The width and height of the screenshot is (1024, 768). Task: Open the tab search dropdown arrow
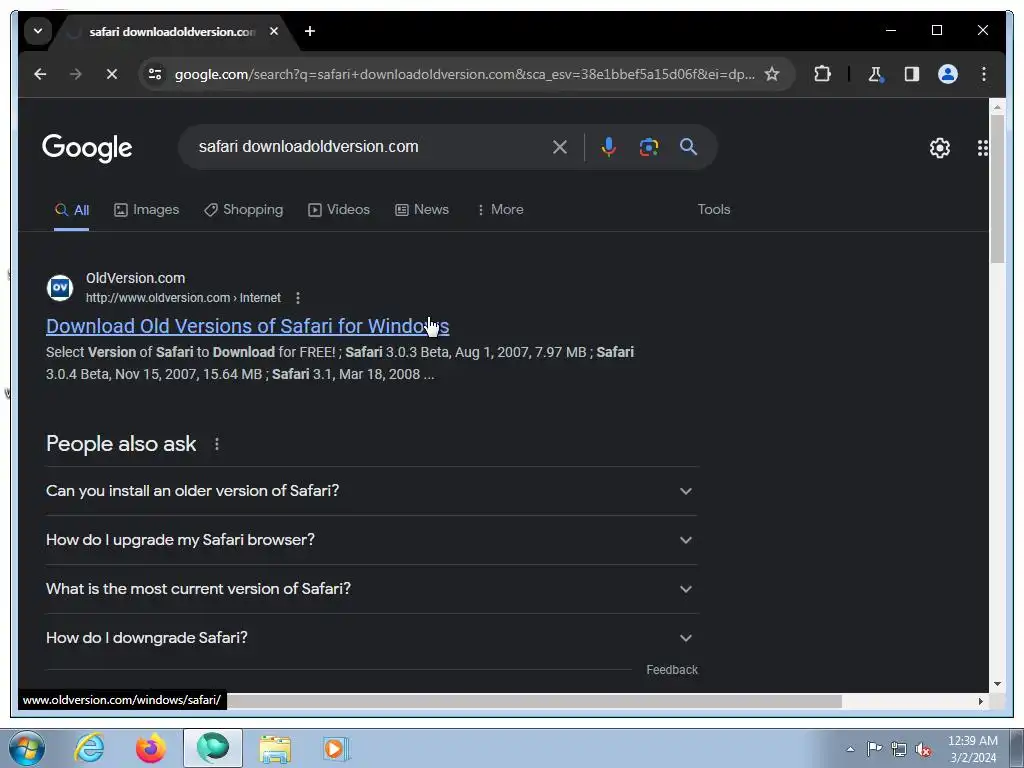[x=38, y=31]
